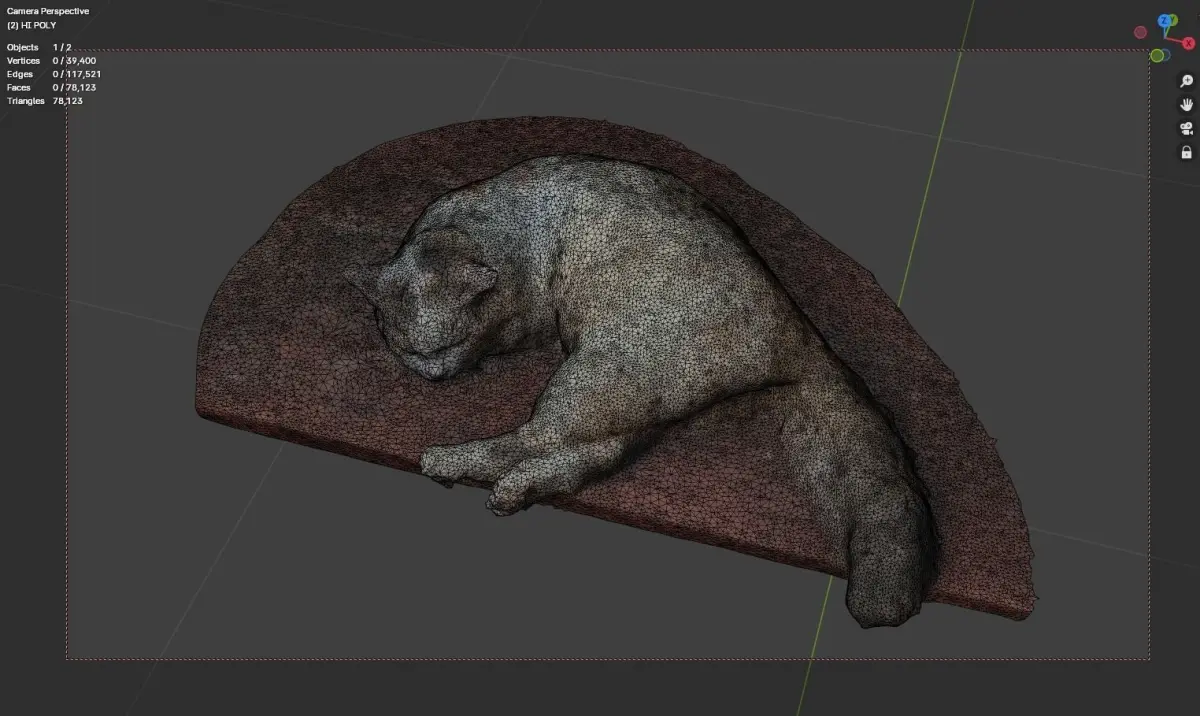The image size is (1200, 716).
Task: Click the green Y axis on the gizmo
Action: point(1175,20)
